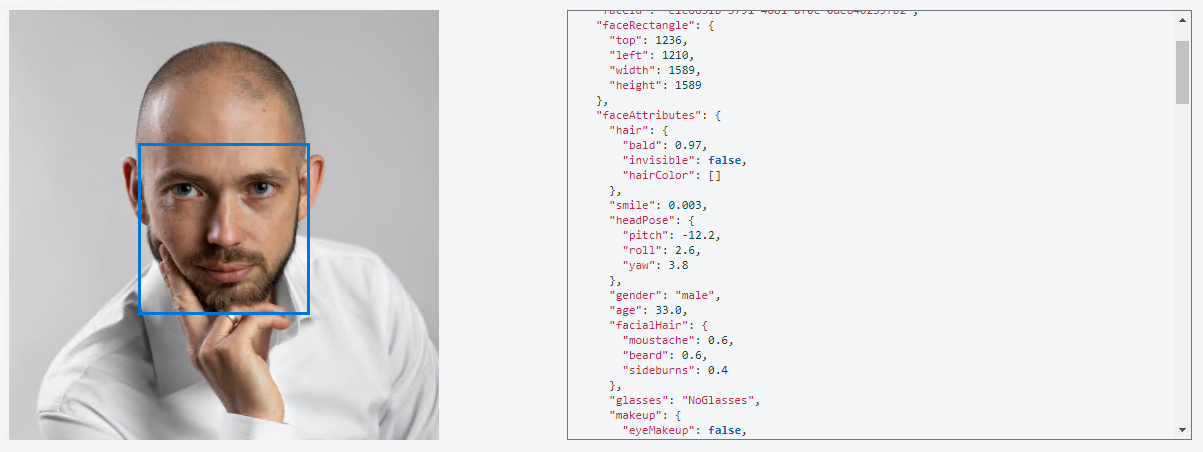Screen dimensions: 1203x452
Task: Click the "age": 33.0 line
Action: tap(641, 310)
